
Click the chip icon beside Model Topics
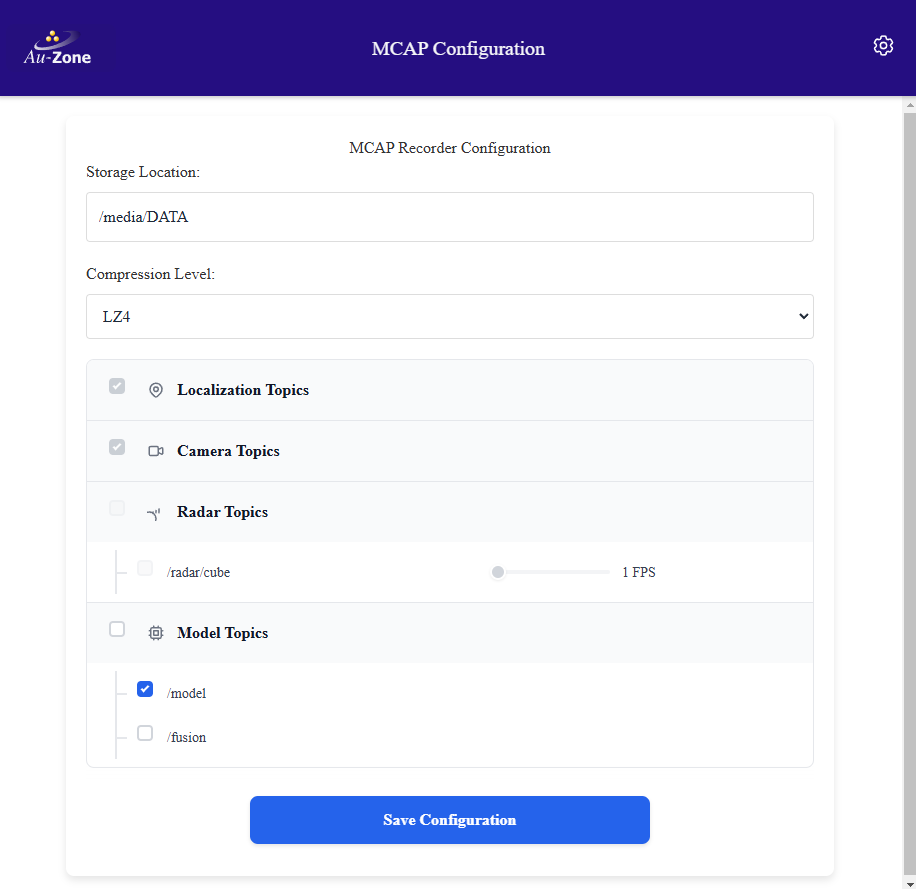[156, 633]
